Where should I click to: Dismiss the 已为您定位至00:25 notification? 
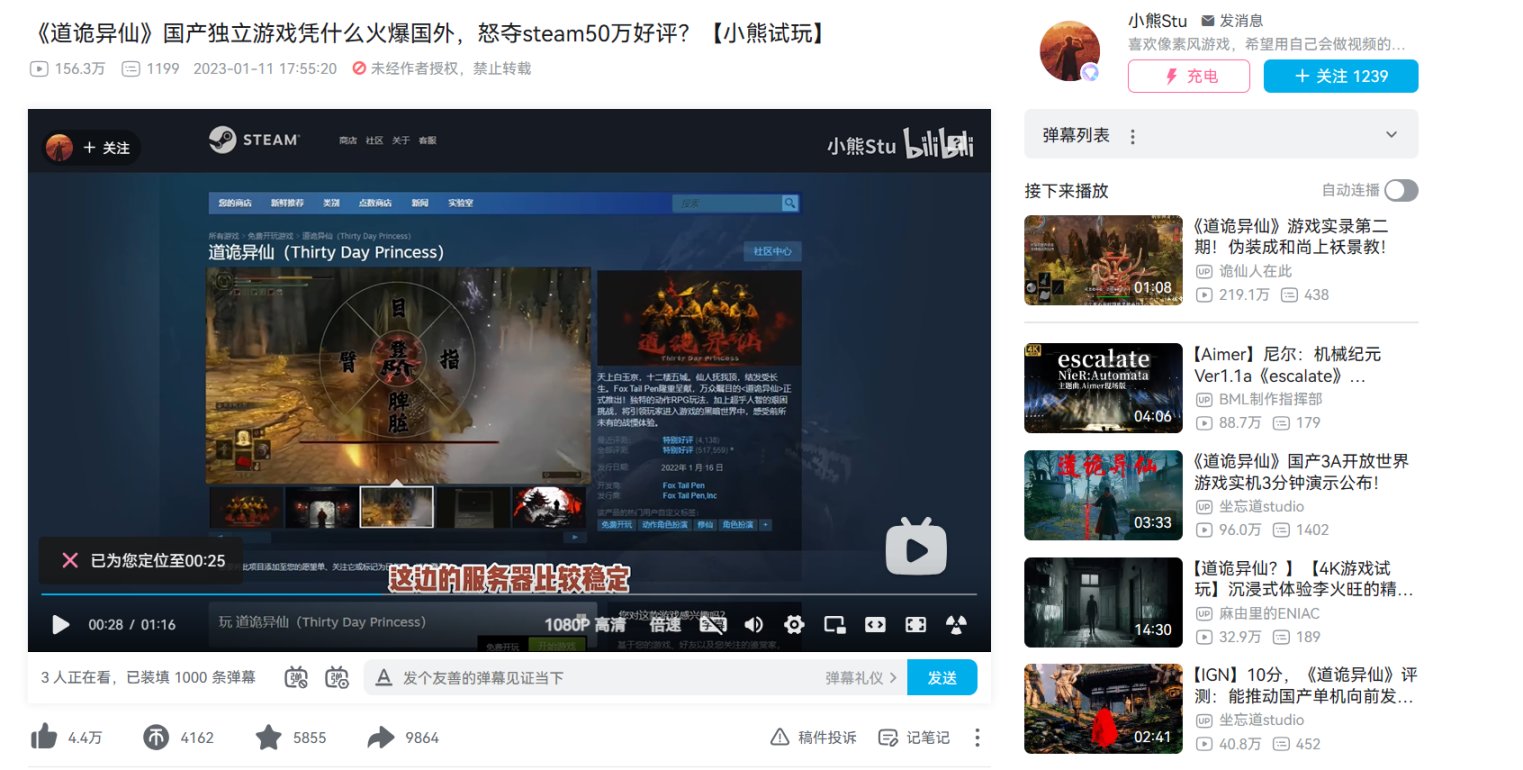click(69, 560)
